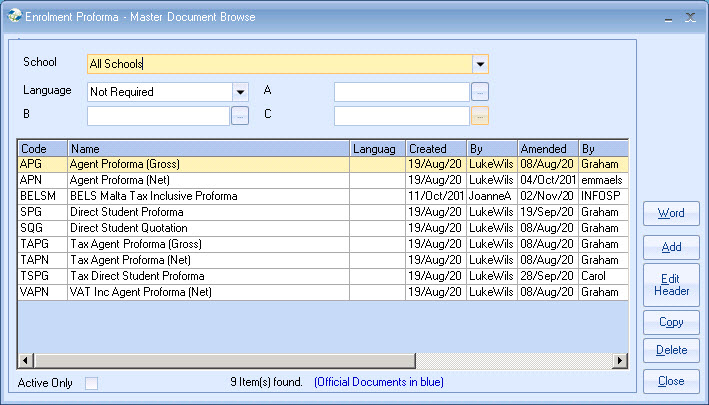
Task: Click the Copy button
Action: coord(671,322)
